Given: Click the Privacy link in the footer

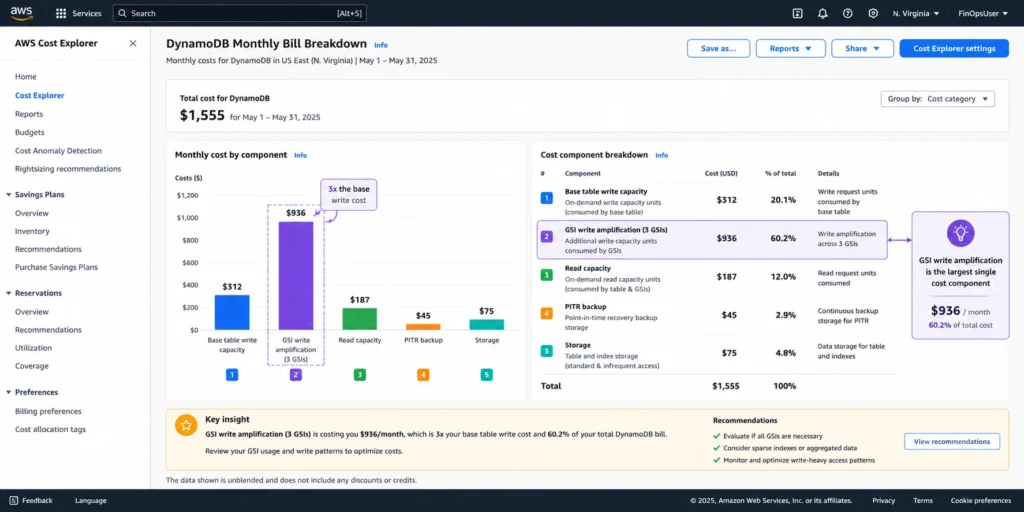Looking at the screenshot, I should 884,500.
